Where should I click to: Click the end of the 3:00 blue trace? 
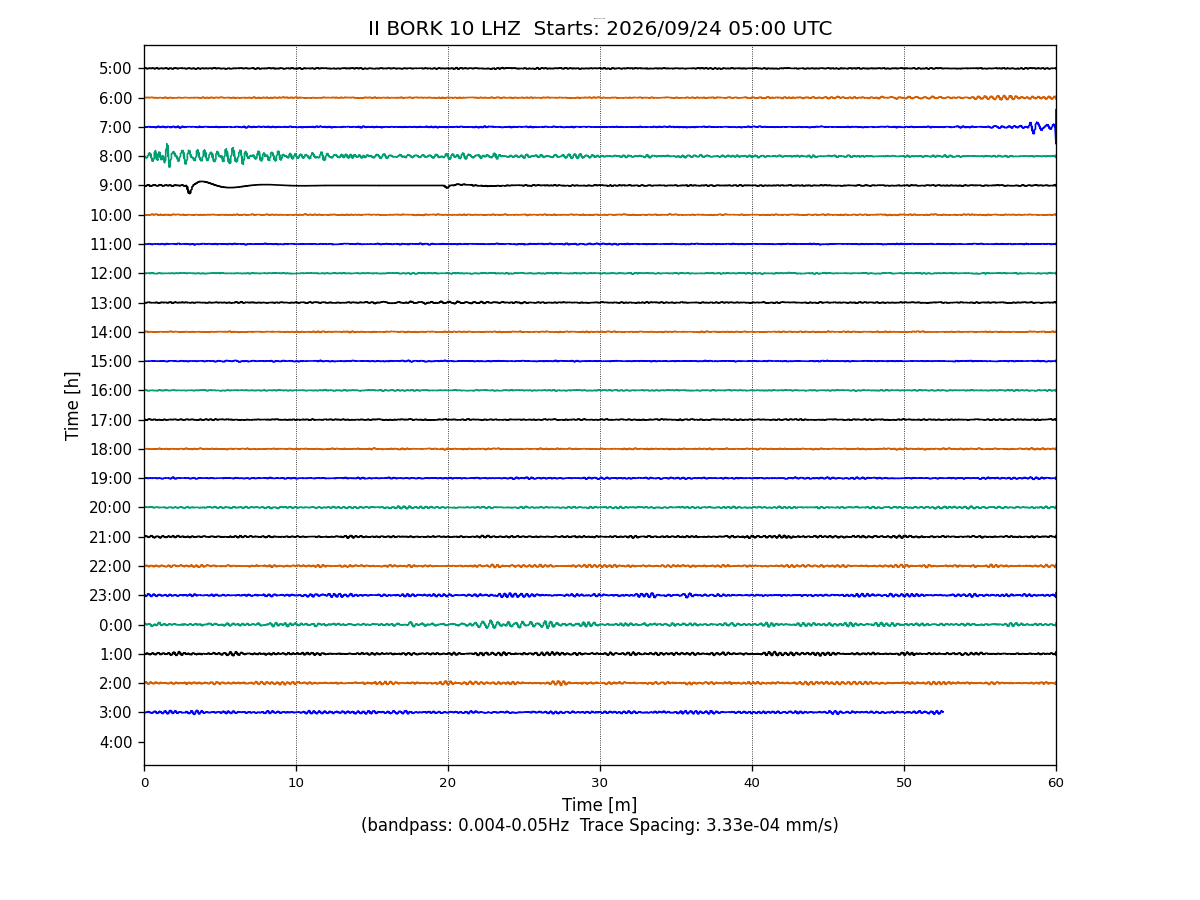click(x=941, y=712)
